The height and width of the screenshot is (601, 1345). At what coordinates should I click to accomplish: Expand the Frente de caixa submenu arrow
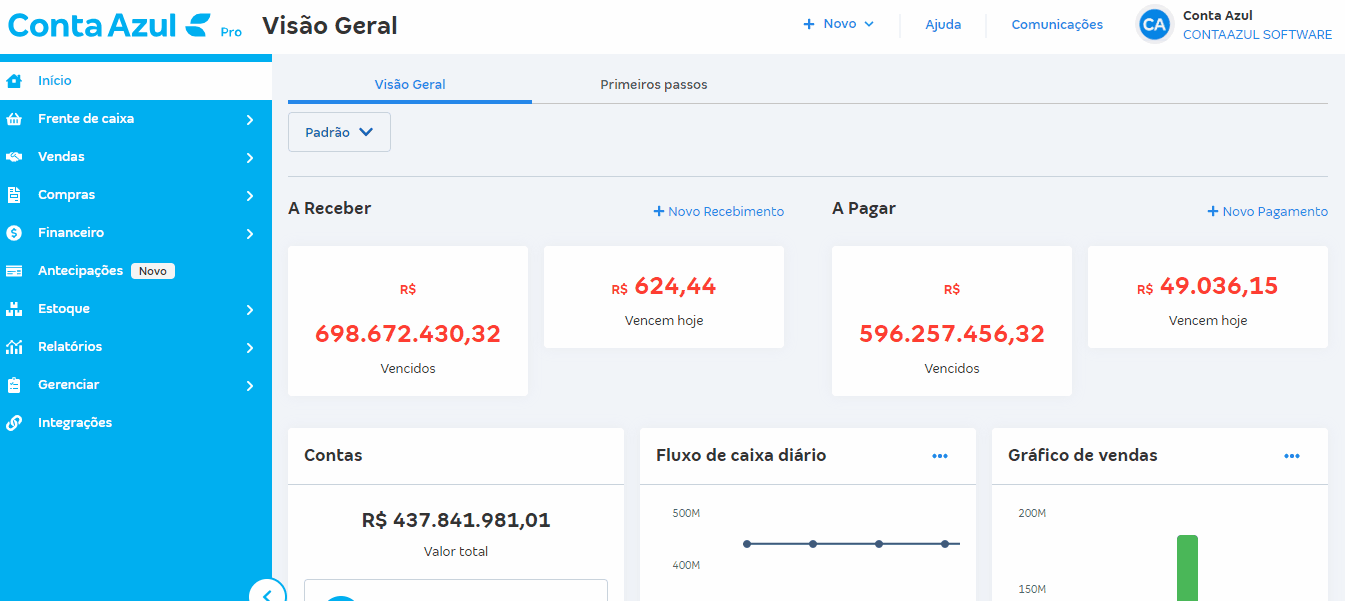(250, 120)
